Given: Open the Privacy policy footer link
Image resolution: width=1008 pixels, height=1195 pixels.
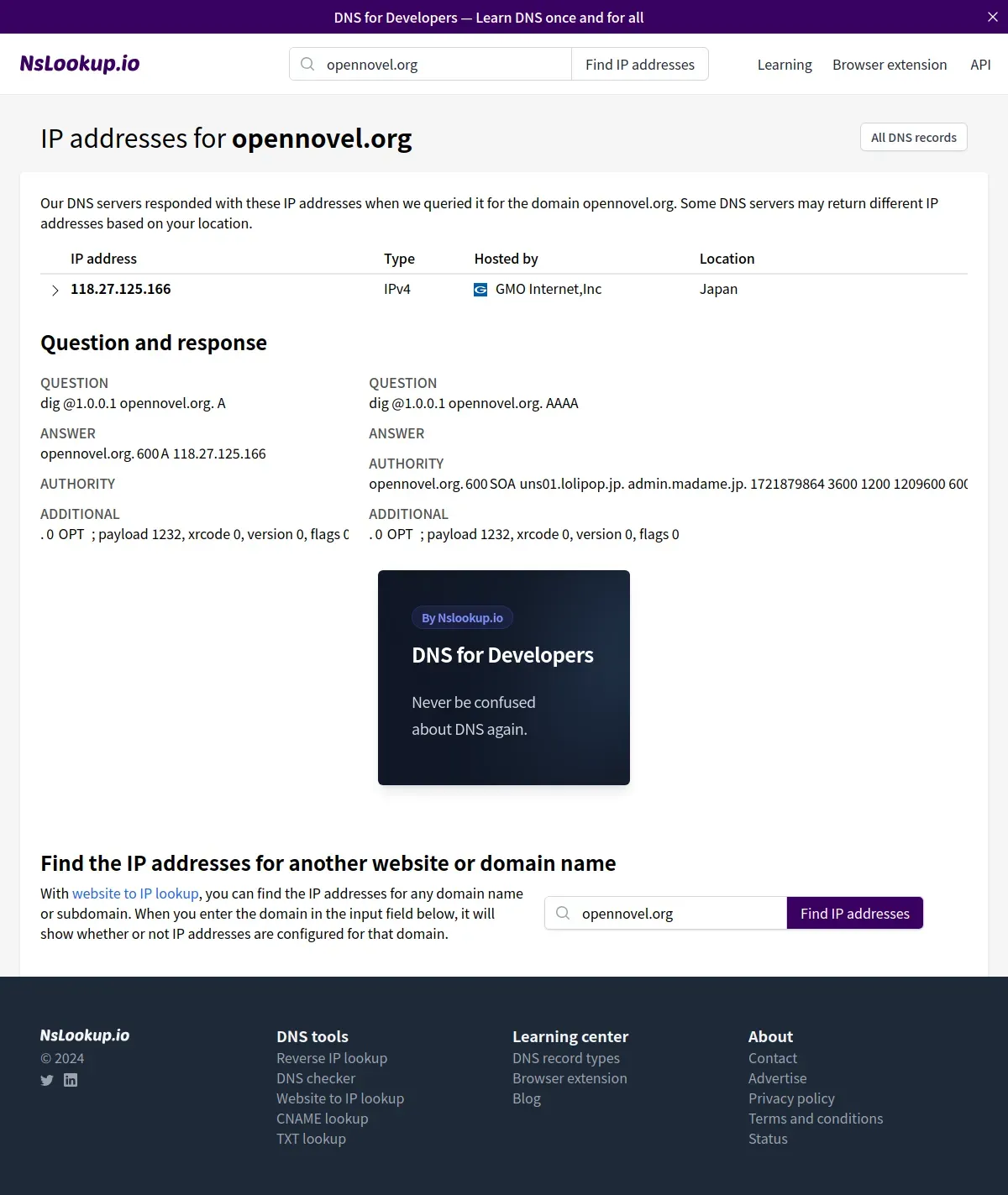Looking at the screenshot, I should (791, 1098).
